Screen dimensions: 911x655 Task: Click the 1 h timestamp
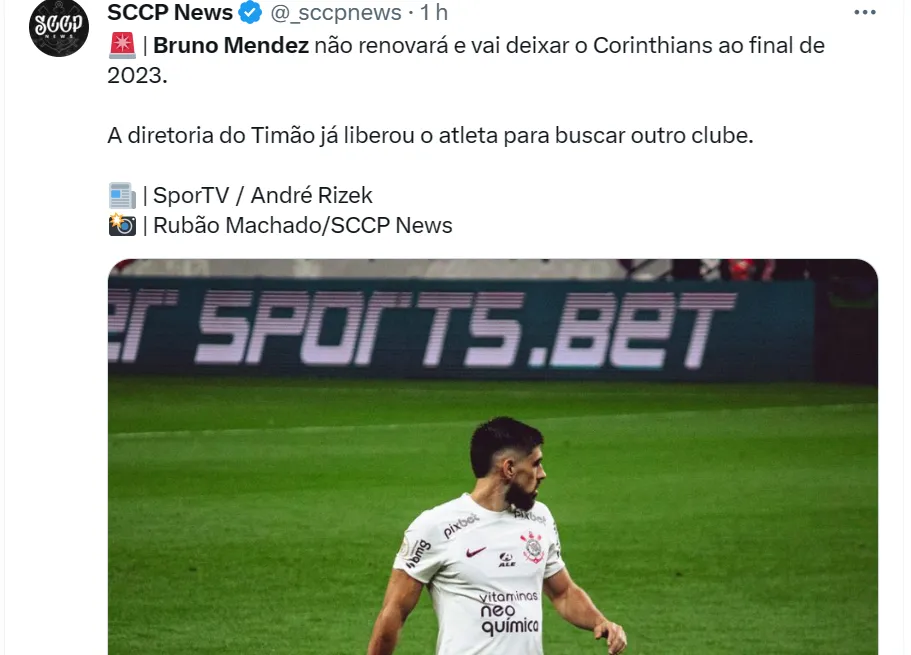click(434, 12)
